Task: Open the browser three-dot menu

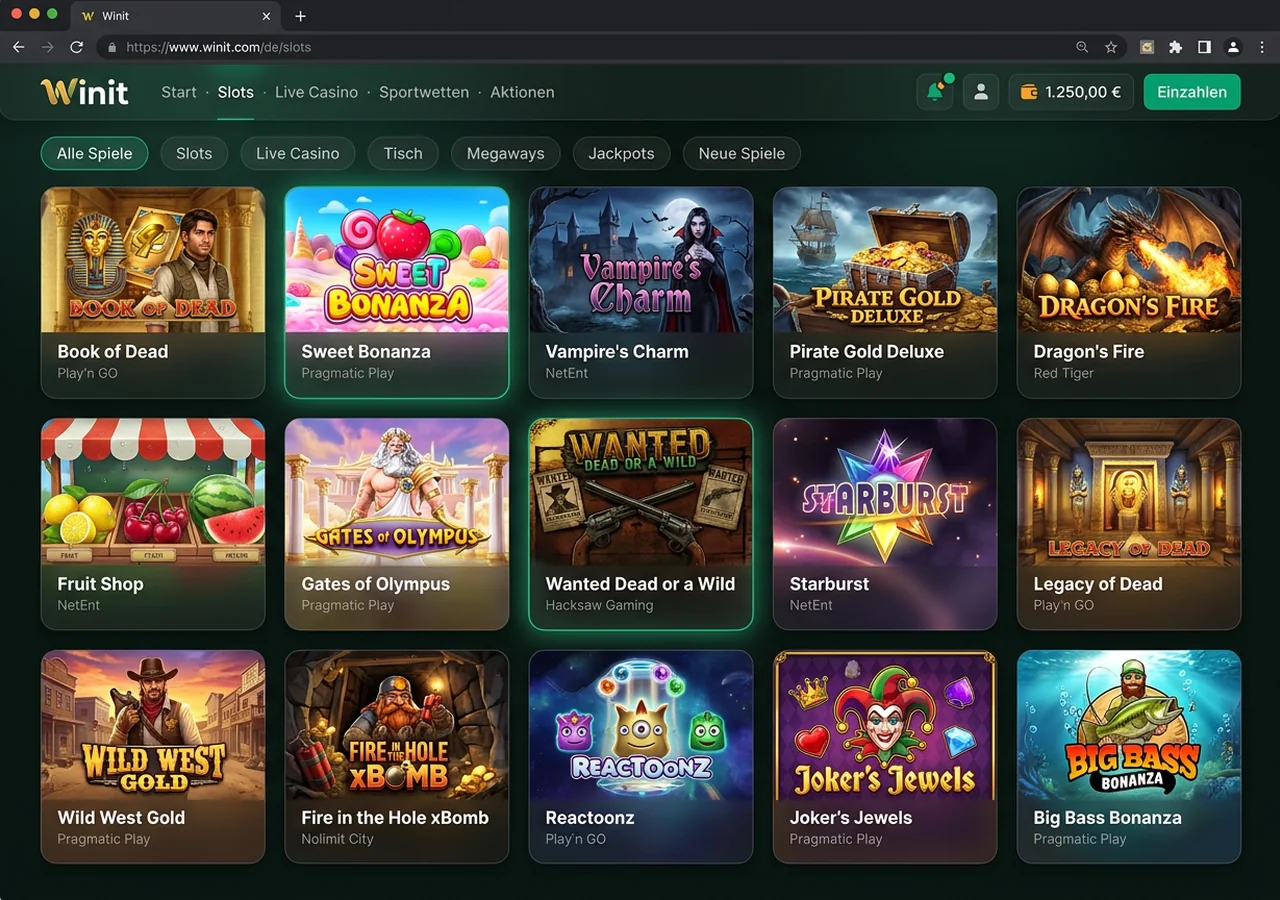Action: (1262, 47)
